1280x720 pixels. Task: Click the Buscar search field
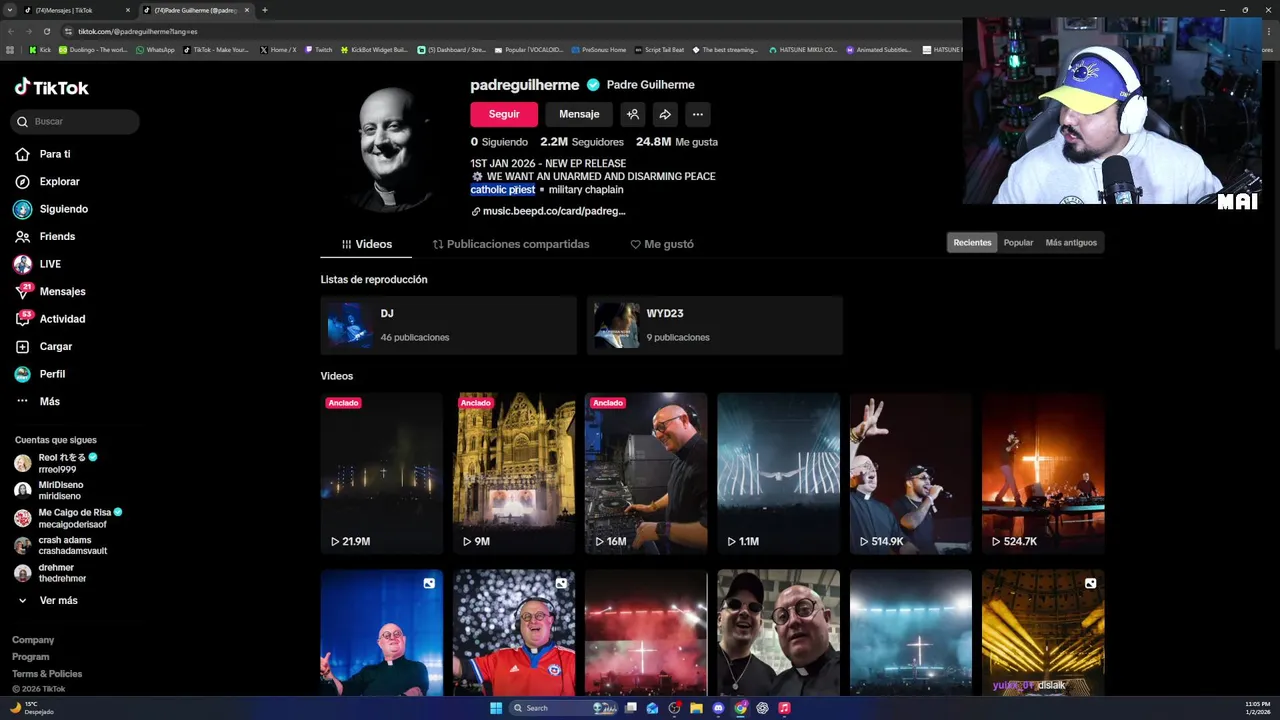click(75, 121)
